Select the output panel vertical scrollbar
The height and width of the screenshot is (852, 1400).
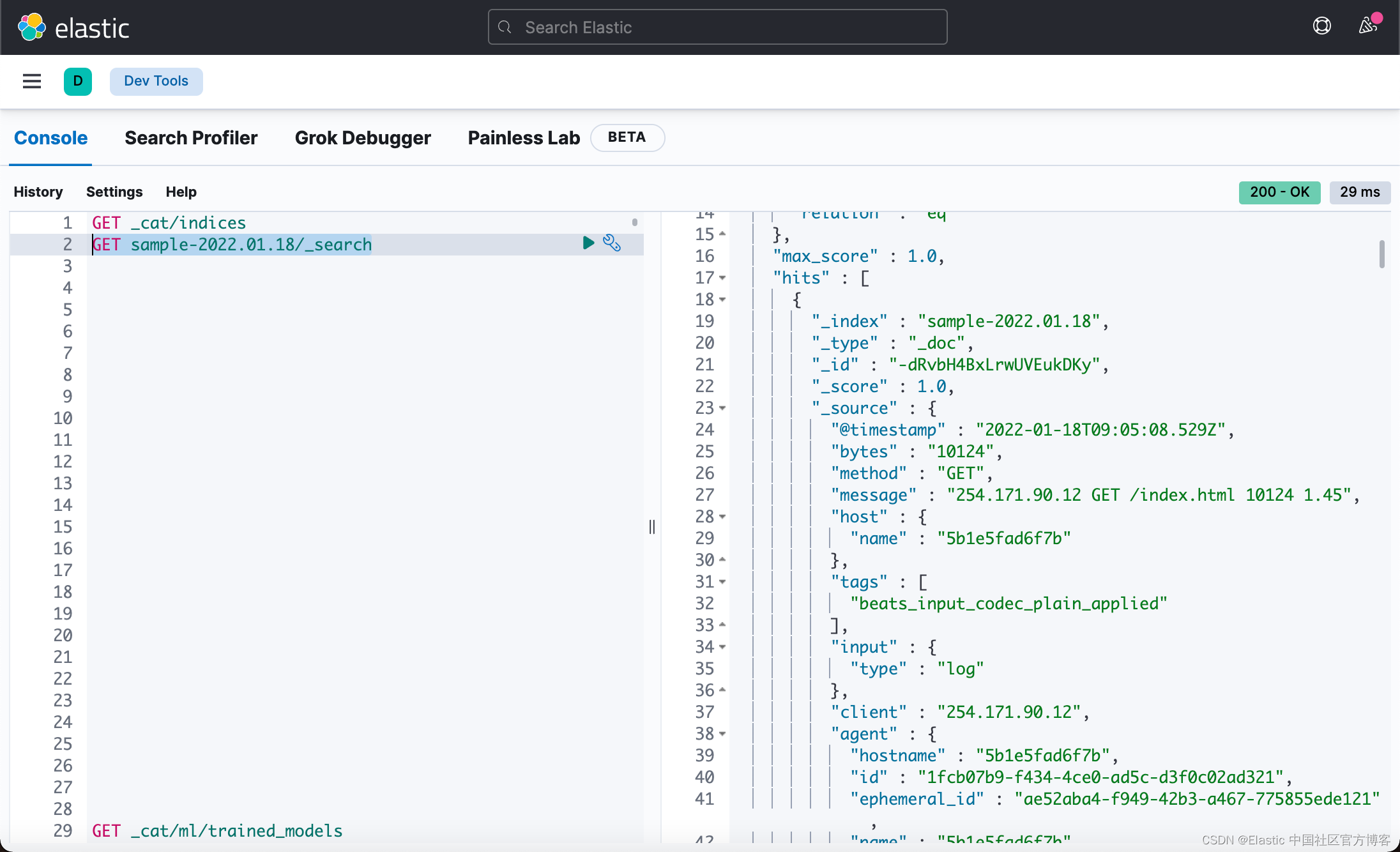click(1381, 254)
